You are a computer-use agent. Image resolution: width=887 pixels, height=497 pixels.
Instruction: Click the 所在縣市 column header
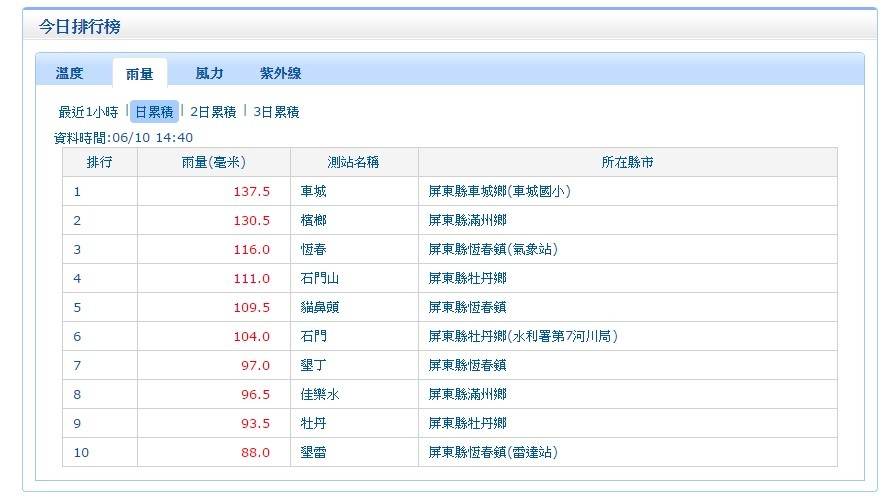click(627, 162)
